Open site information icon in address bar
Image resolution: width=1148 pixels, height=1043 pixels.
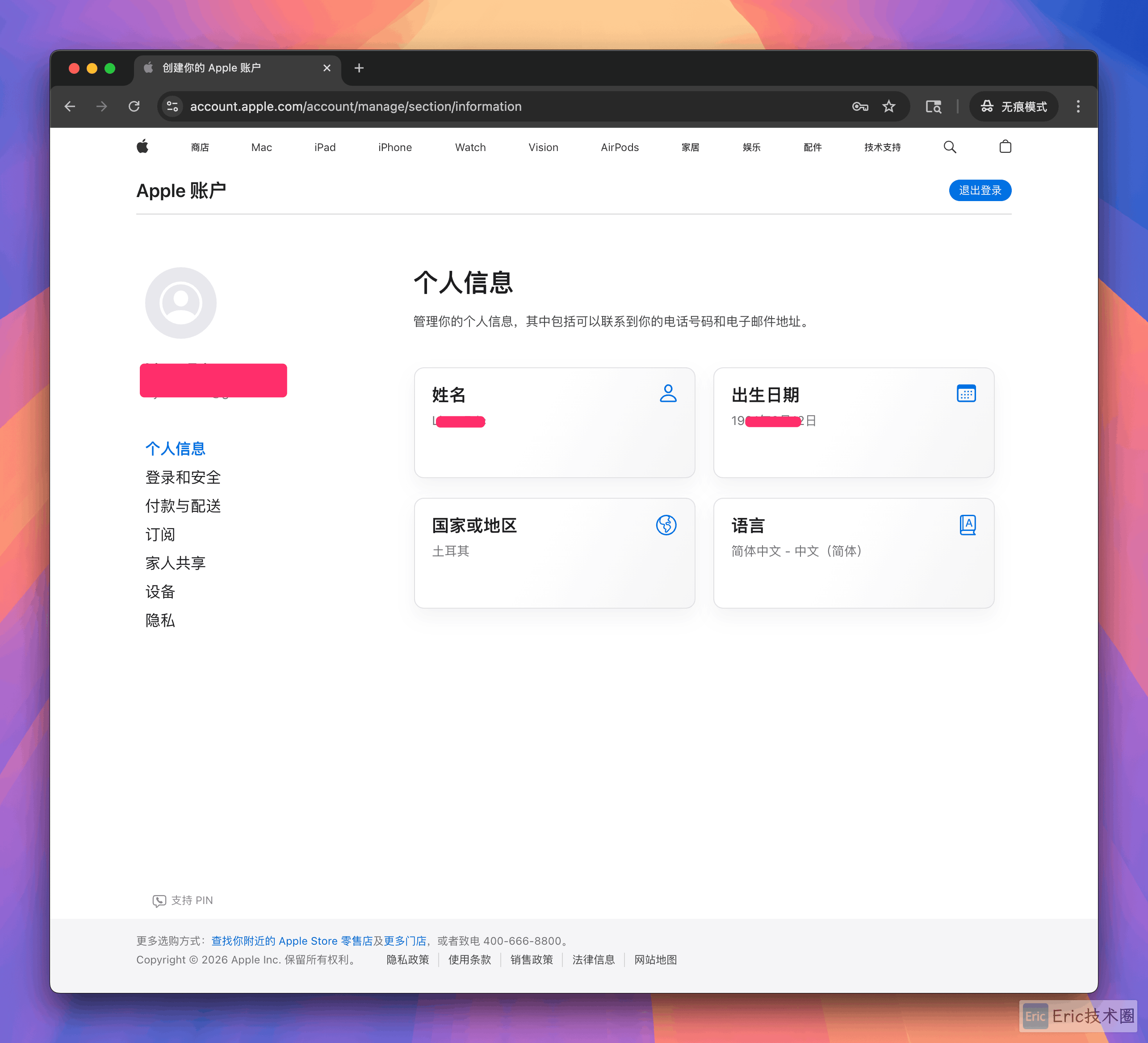tap(172, 106)
